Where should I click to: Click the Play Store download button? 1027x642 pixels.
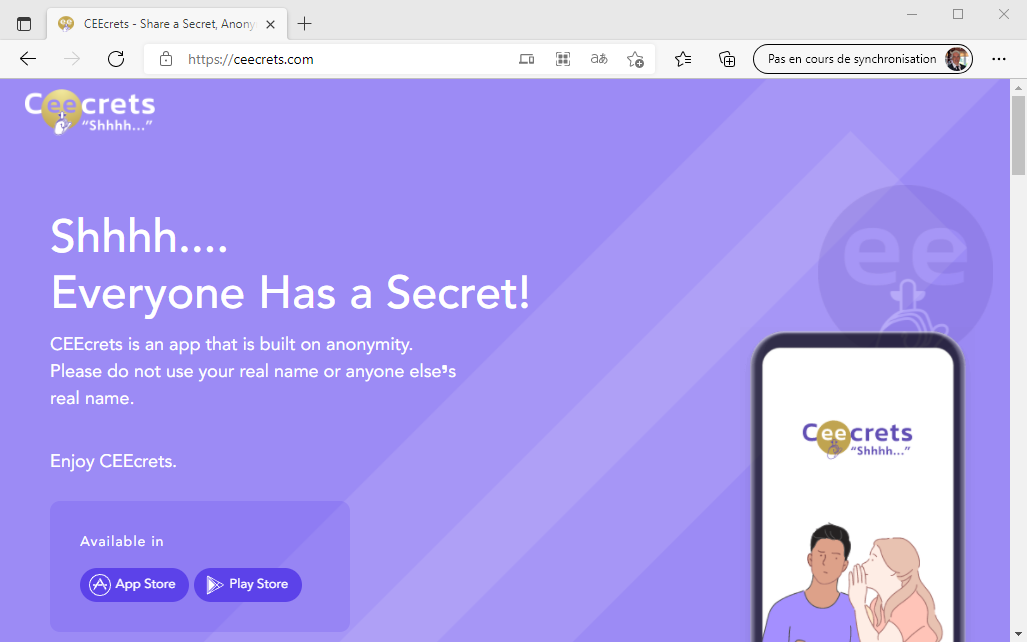pos(248,584)
